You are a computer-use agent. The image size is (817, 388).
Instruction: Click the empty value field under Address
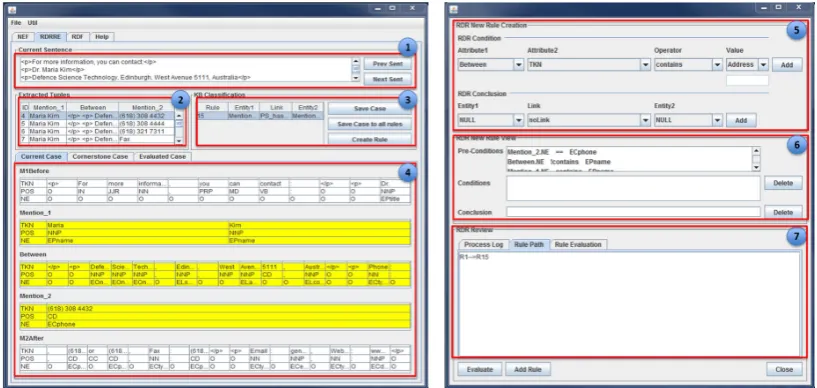point(747,81)
